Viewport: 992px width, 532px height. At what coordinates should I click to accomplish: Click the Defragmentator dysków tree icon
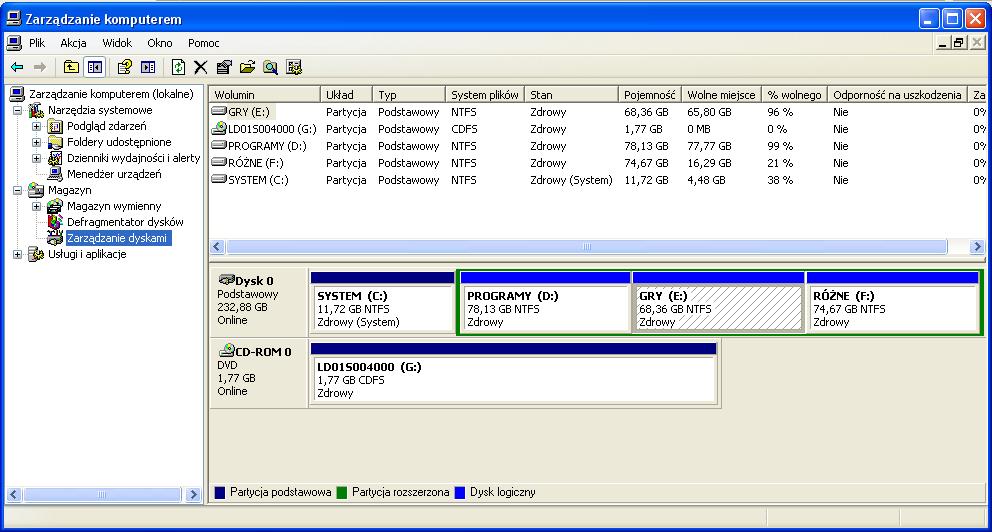pyautogui.click(x=56, y=222)
